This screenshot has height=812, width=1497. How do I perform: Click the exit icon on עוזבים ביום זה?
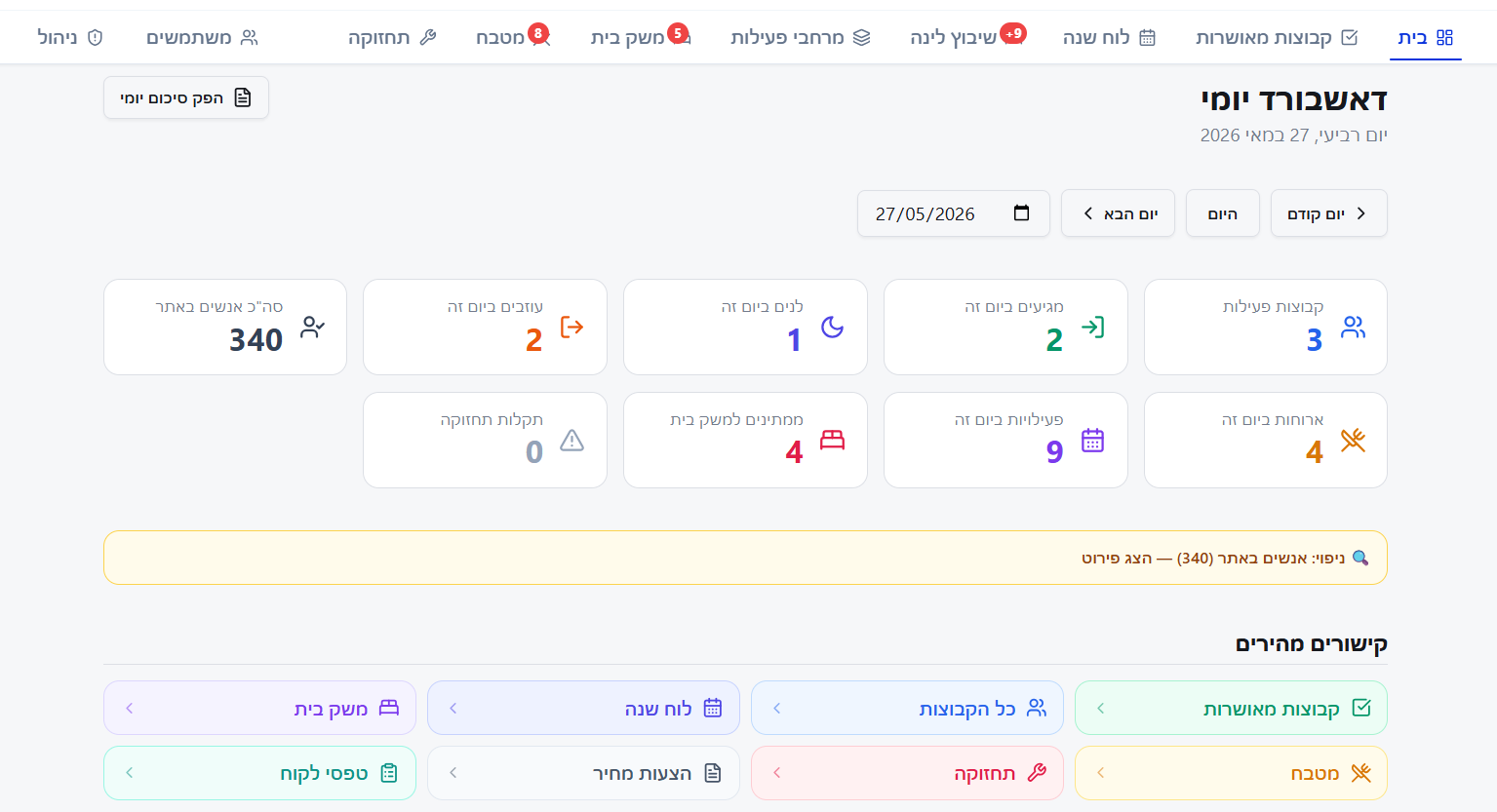coord(572,328)
